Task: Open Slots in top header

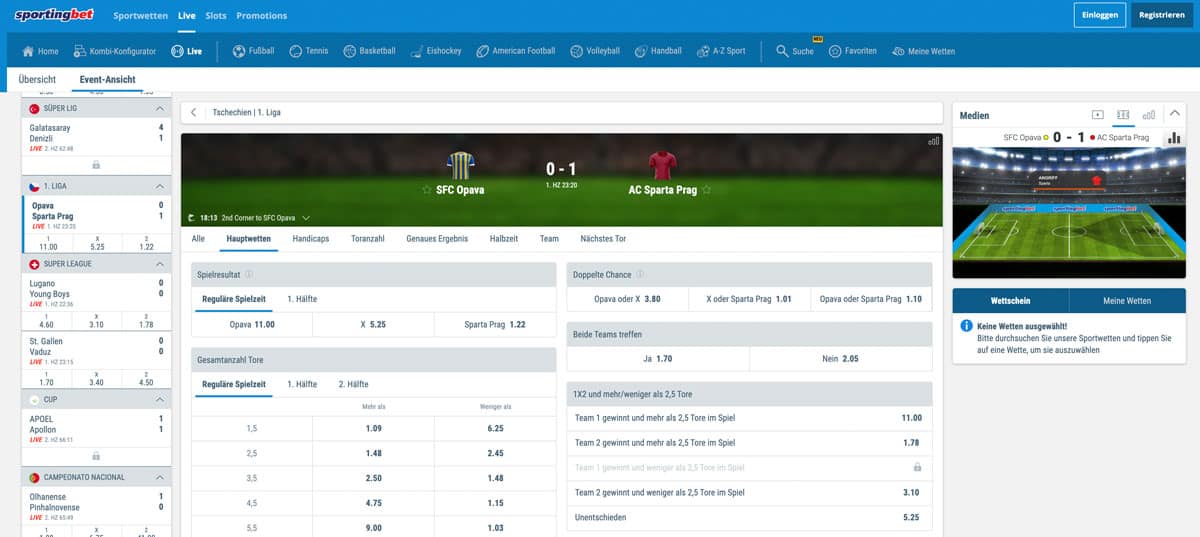Action: coord(216,16)
